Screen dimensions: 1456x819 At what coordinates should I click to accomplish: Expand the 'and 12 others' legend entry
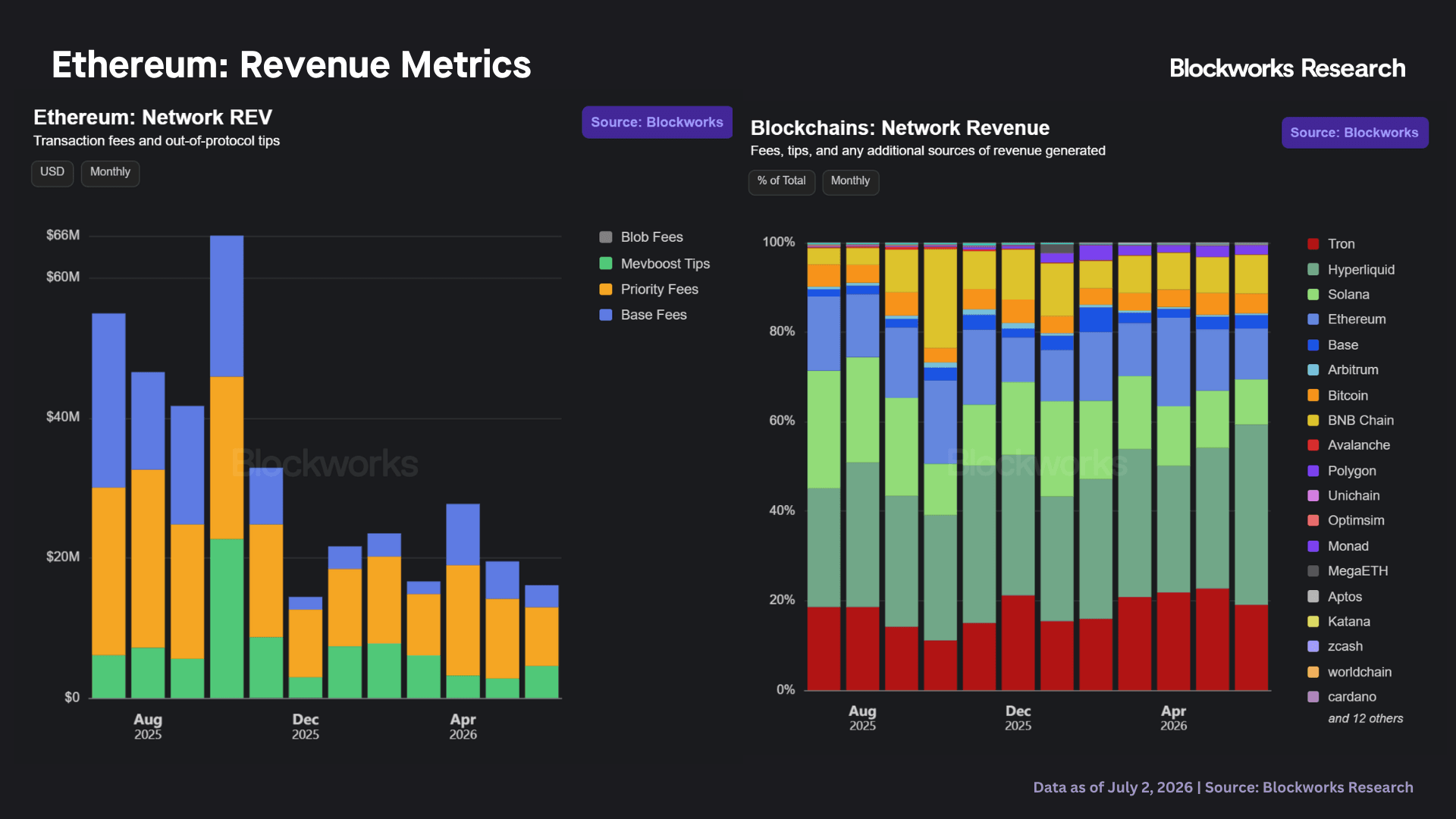pyautogui.click(x=1365, y=719)
